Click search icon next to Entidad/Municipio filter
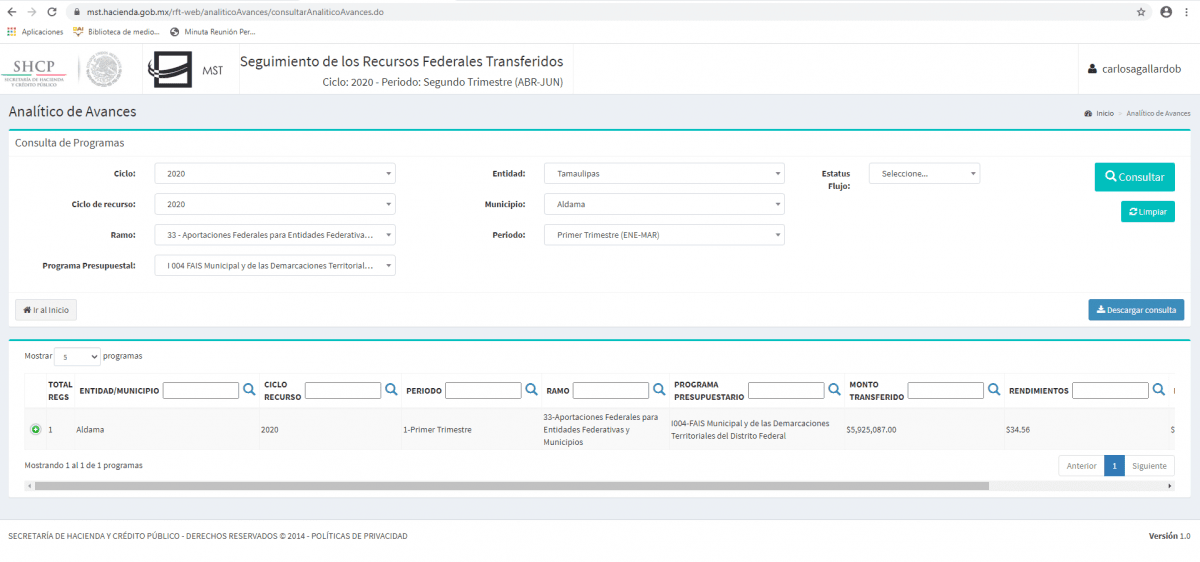1200x562 pixels. [249, 390]
